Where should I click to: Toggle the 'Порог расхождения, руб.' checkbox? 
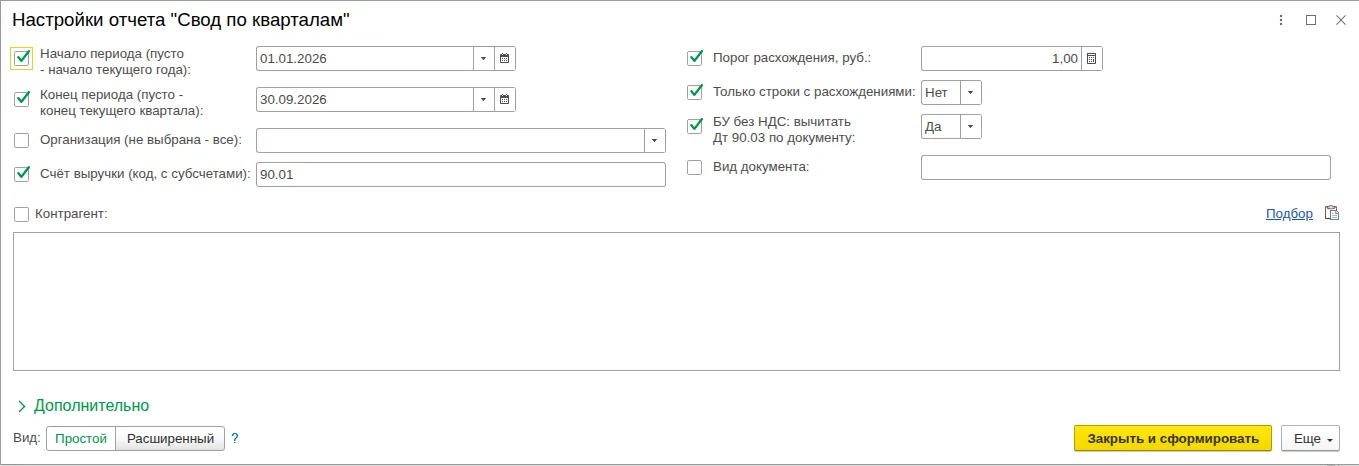[695, 59]
